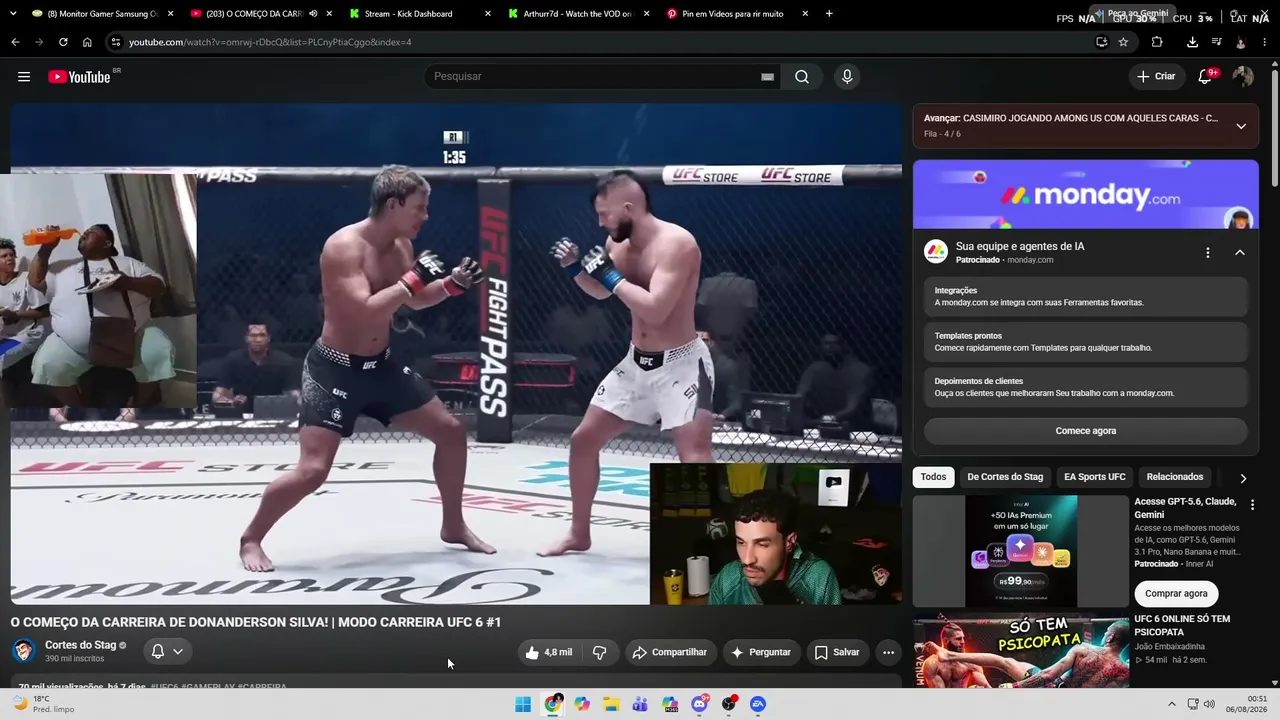Filter by EA Sports UFC chip
1280x720 pixels.
click(x=1095, y=477)
